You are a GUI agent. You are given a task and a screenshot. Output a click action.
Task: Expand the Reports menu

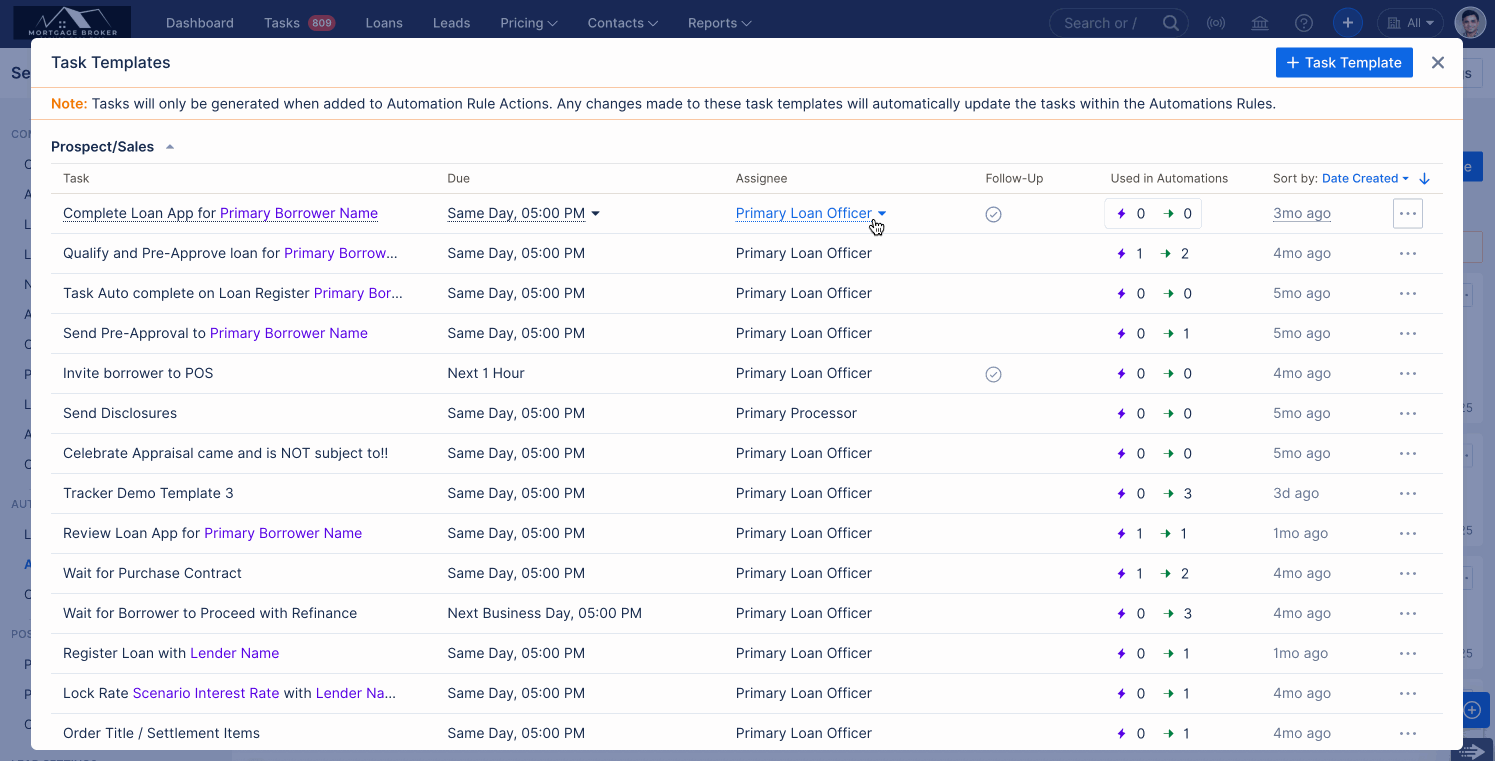click(720, 23)
